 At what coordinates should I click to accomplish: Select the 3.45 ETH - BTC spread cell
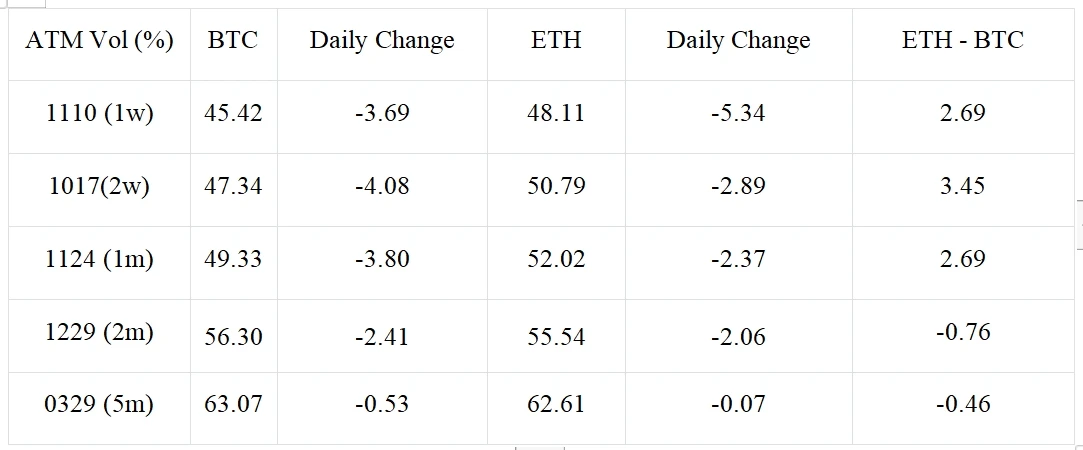[962, 186]
